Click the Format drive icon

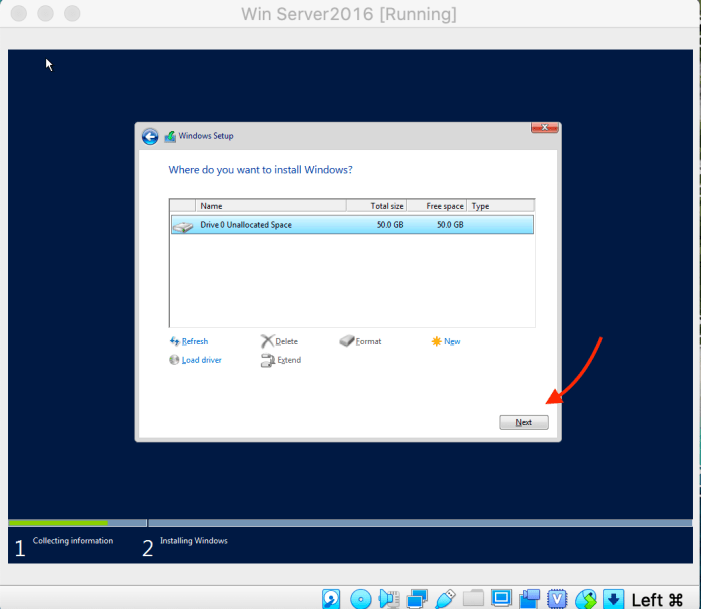coord(346,341)
